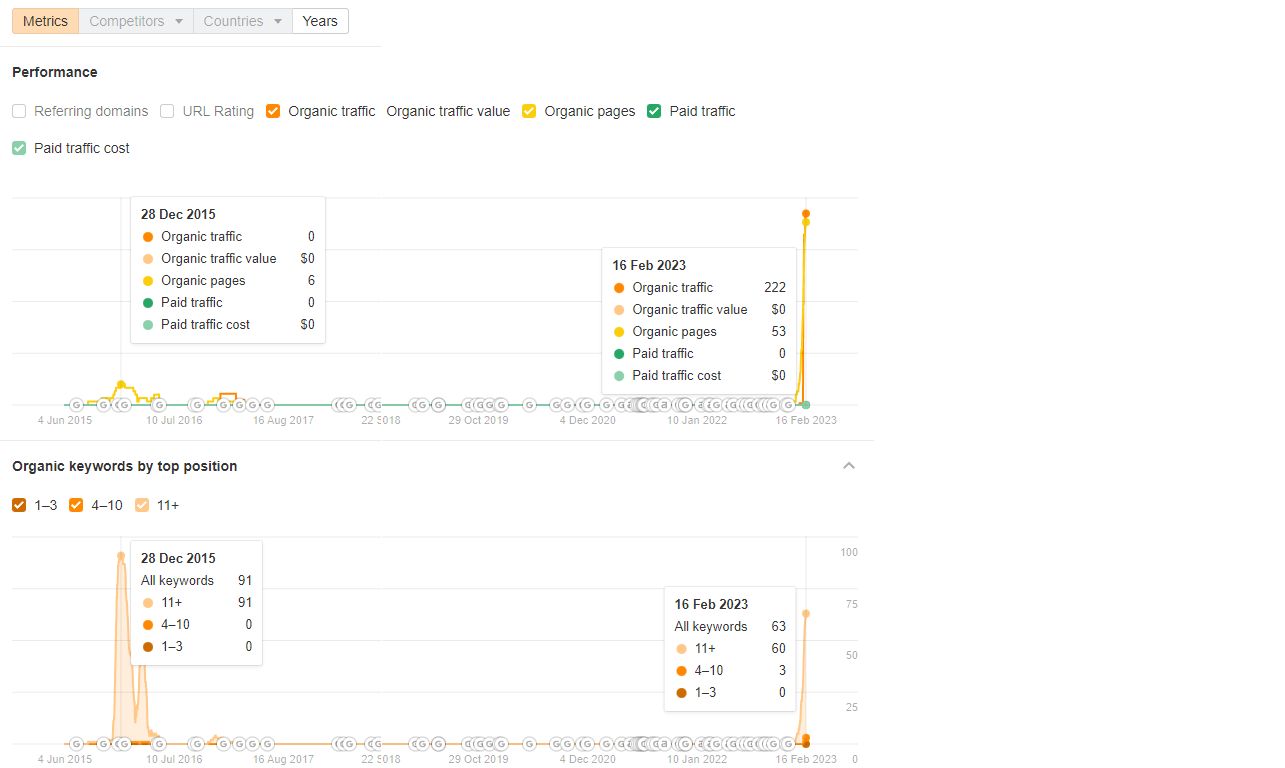Uncheck the Paid traffic cost checkbox
The height and width of the screenshot is (768, 1285).
pos(19,148)
